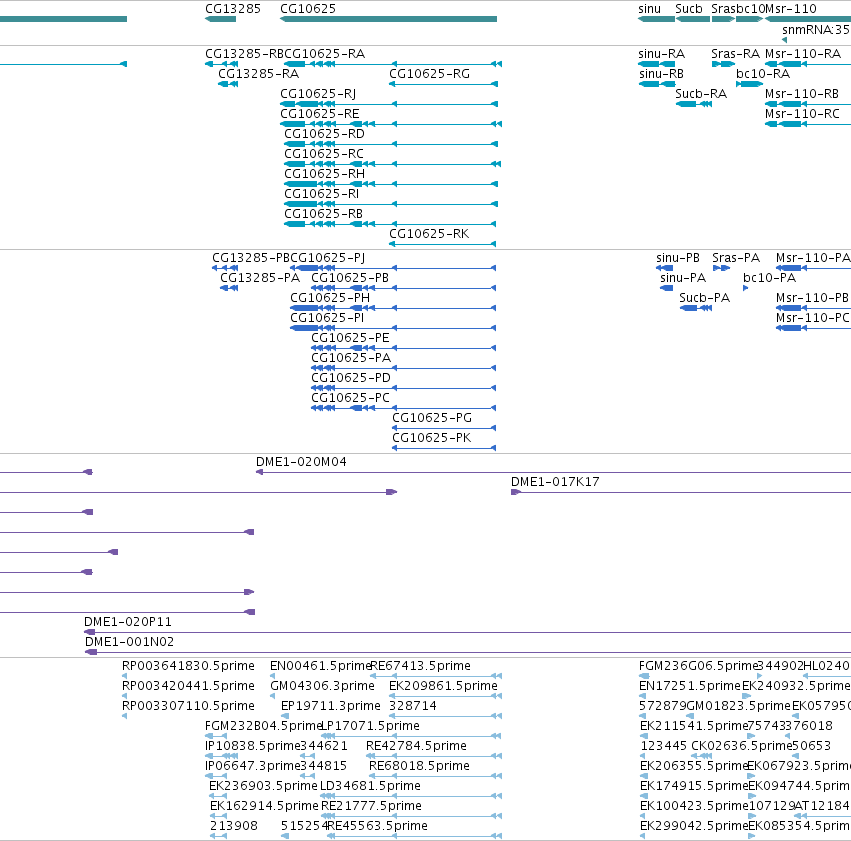Select transcript CG10625-RC
Viewport: 851px width, 841px height.
(x=324, y=154)
